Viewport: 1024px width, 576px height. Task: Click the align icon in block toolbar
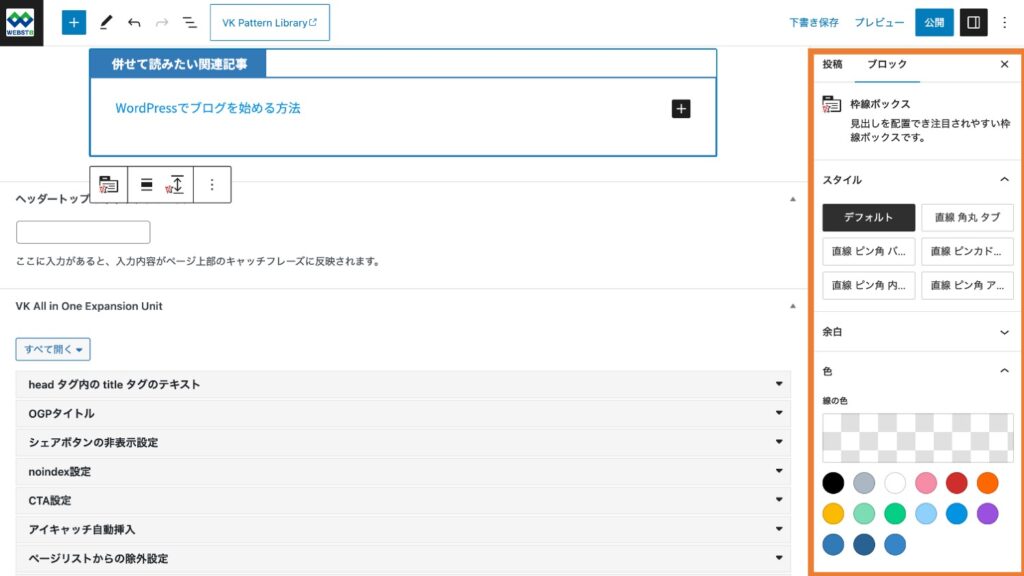146,185
